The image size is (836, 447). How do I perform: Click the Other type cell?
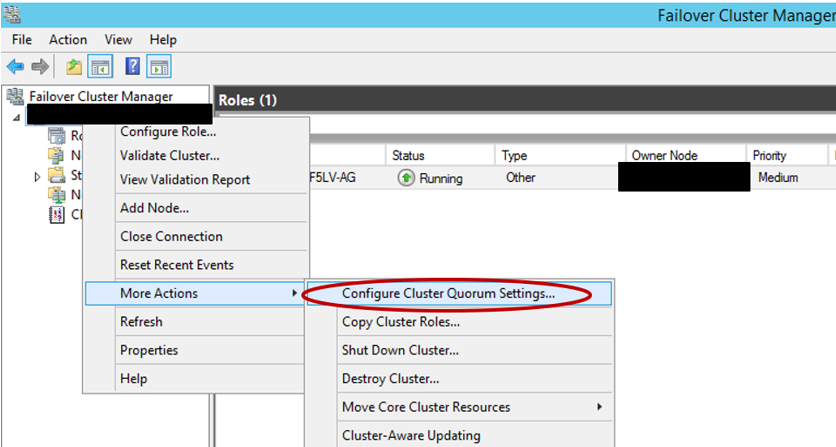[520, 178]
